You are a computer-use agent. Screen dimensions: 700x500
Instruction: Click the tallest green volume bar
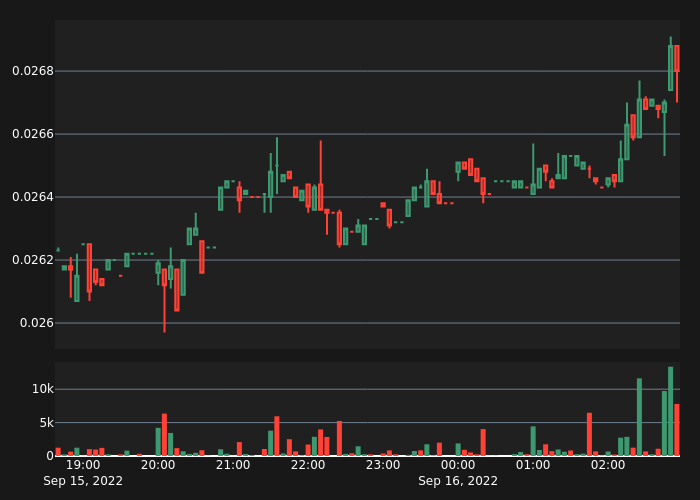(x=671, y=411)
